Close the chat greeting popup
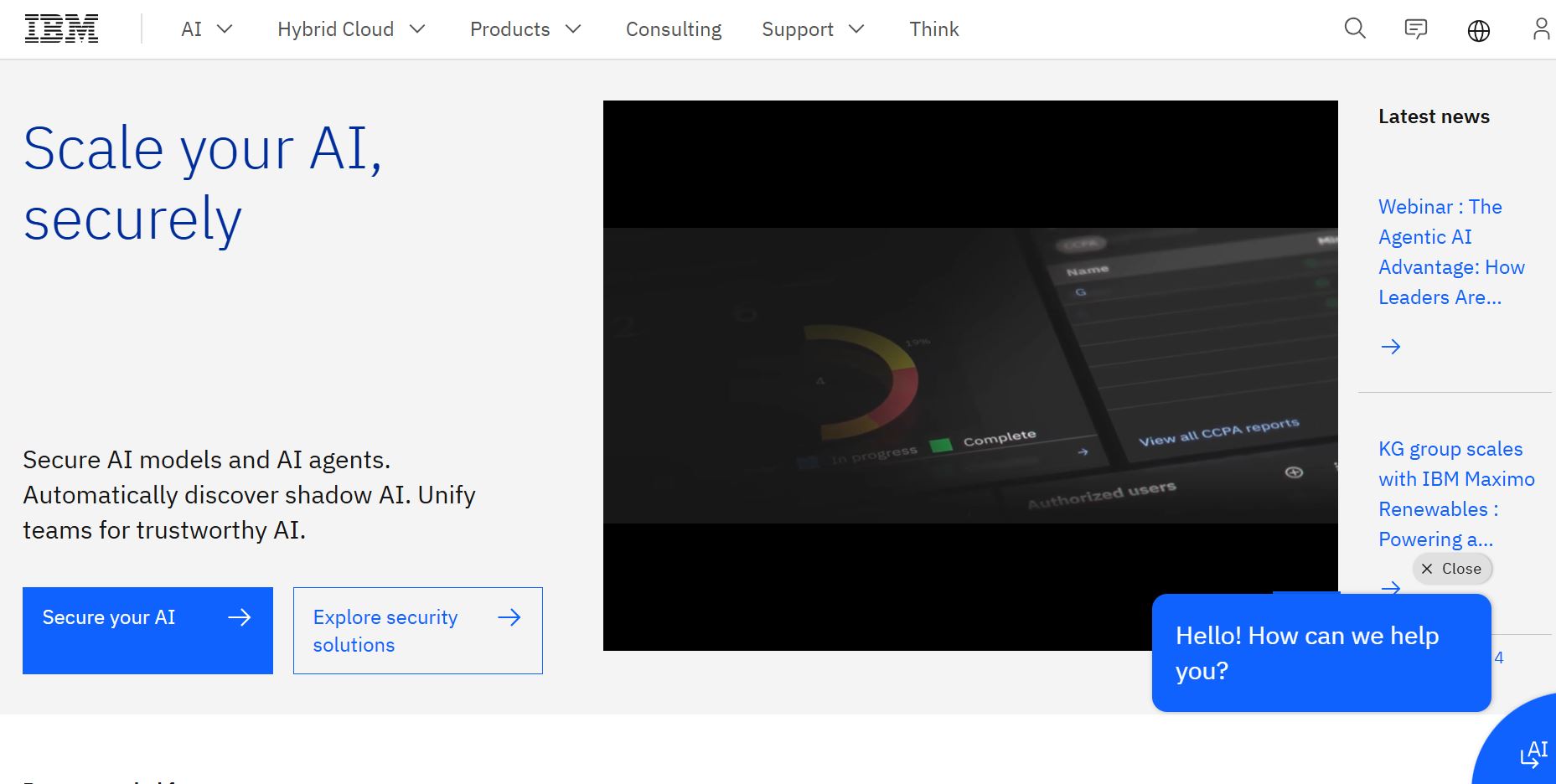Image resolution: width=1556 pixels, height=784 pixels. coord(1452,569)
